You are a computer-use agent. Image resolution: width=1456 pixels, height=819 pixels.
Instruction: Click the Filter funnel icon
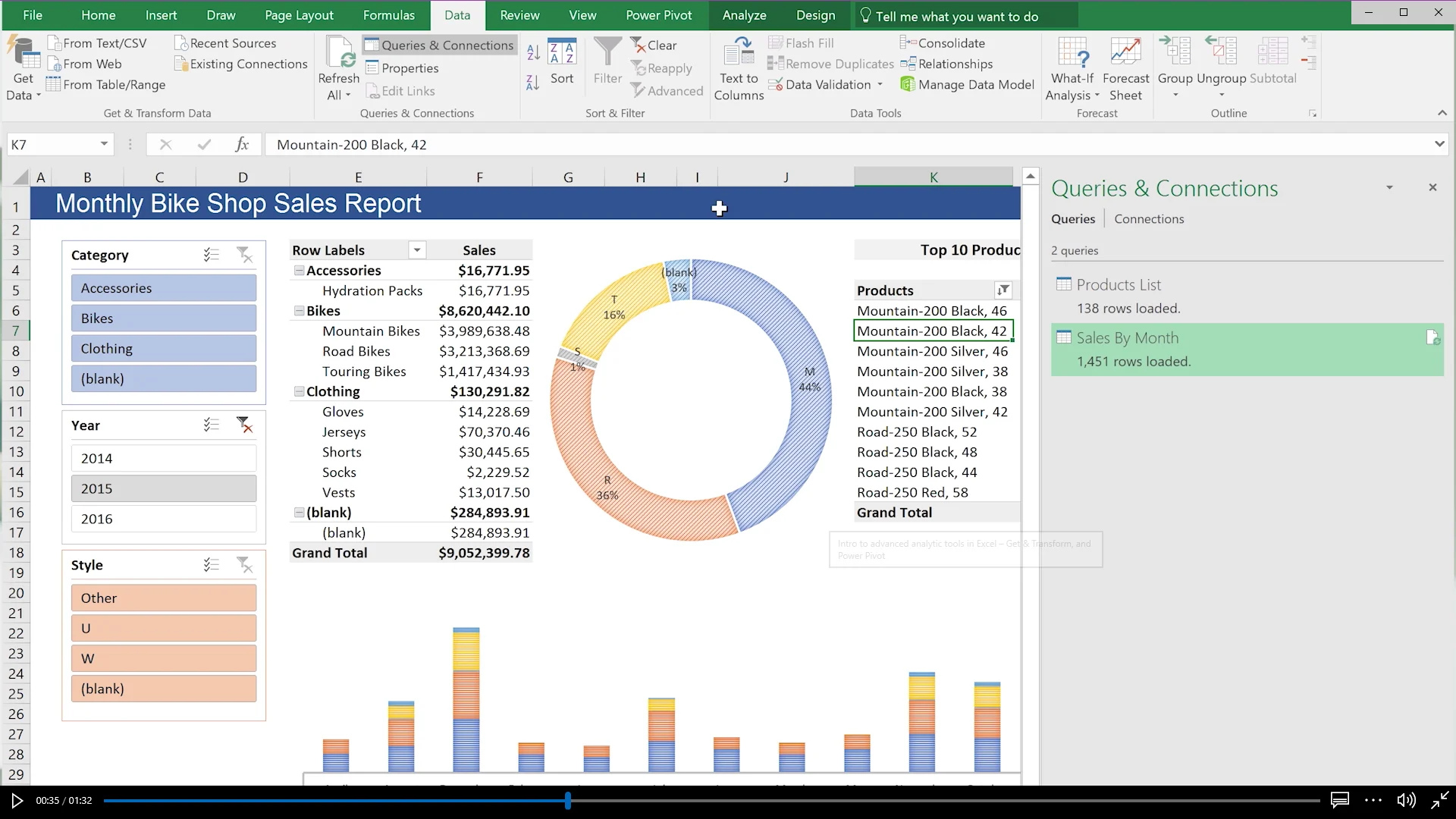click(607, 53)
